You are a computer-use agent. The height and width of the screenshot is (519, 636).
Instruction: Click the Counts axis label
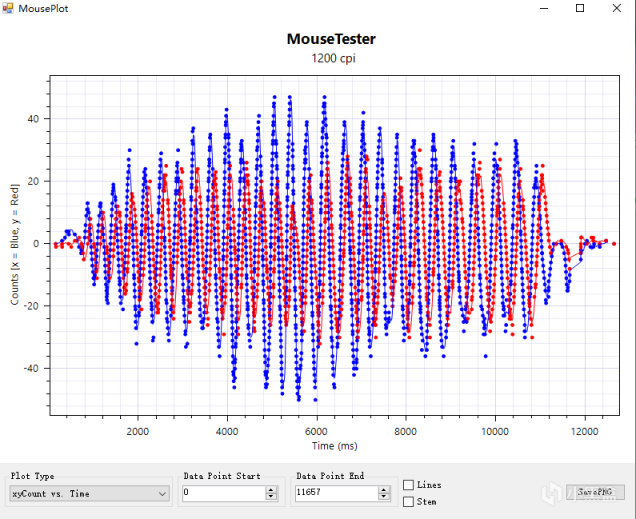[15, 244]
